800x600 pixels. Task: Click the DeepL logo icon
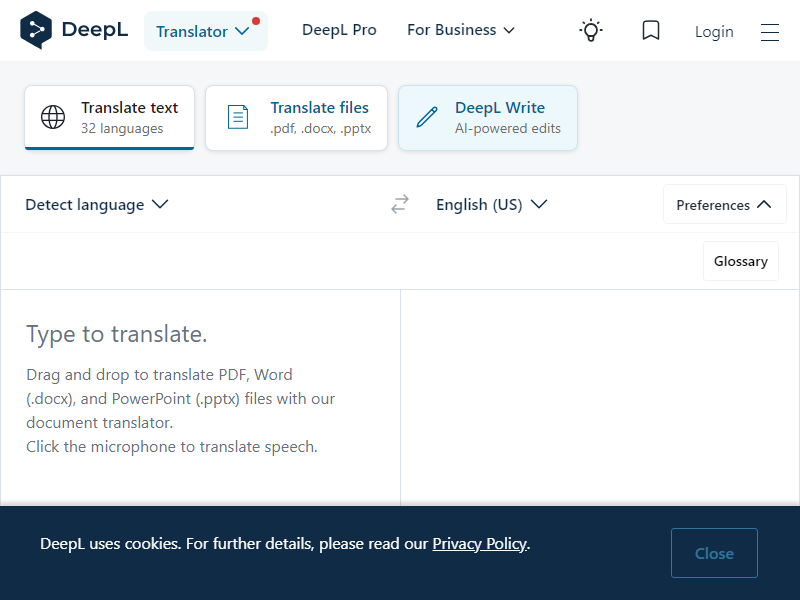[x=36, y=30]
